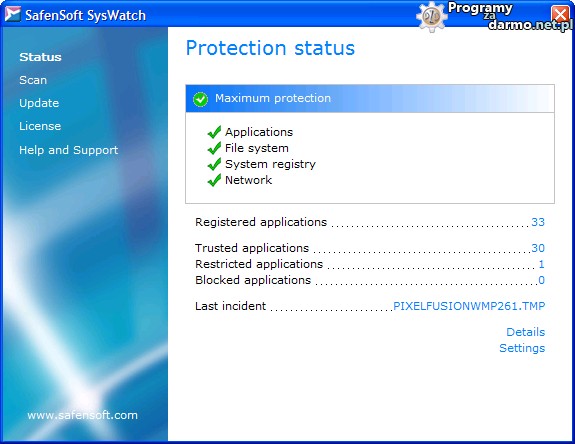Image resolution: width=575 pixels, height=444 pixels.
Task: Go to the Update section
Action: (x=39, y=103)
